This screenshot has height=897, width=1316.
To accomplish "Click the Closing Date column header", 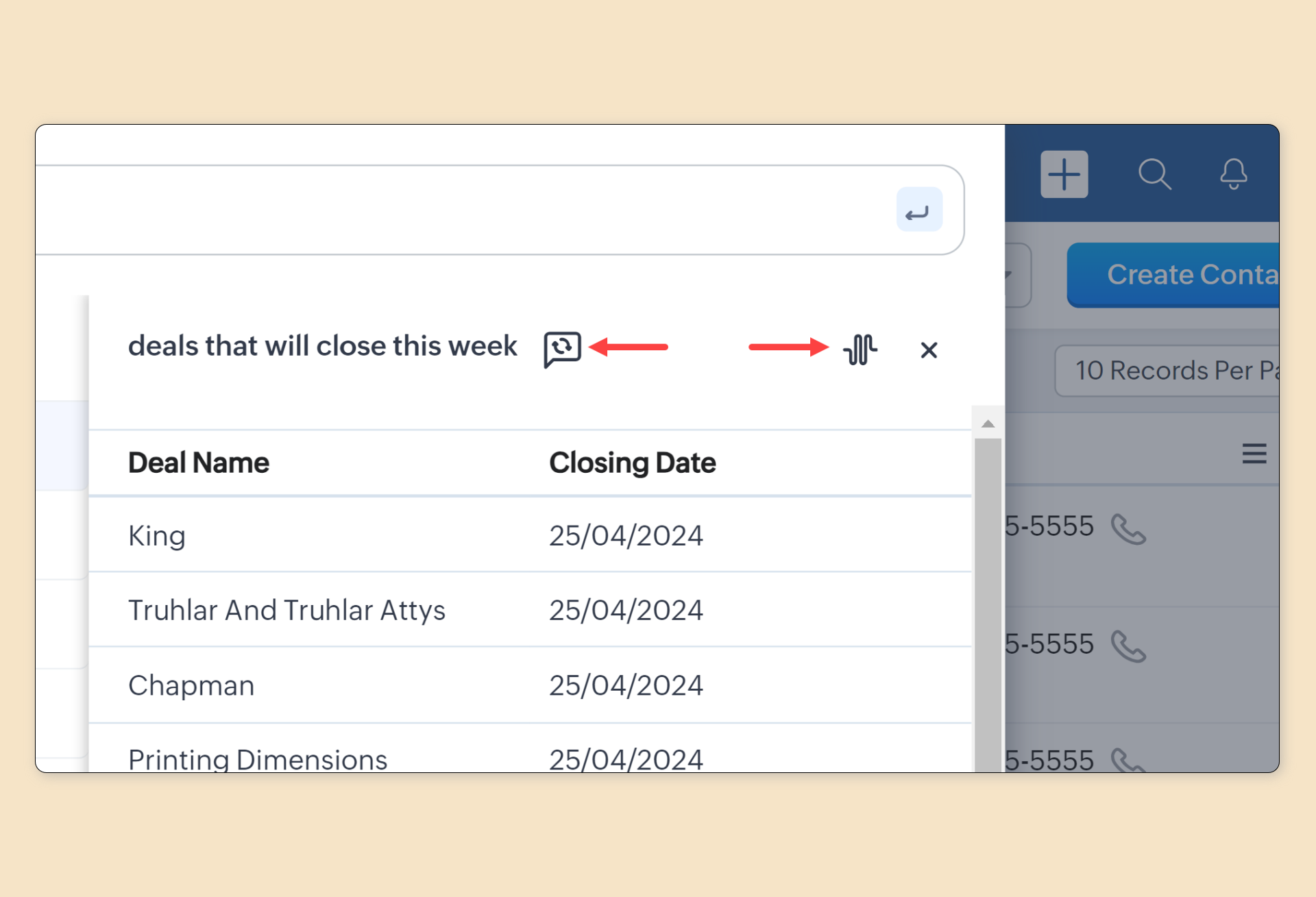I will tap(632, 463).
